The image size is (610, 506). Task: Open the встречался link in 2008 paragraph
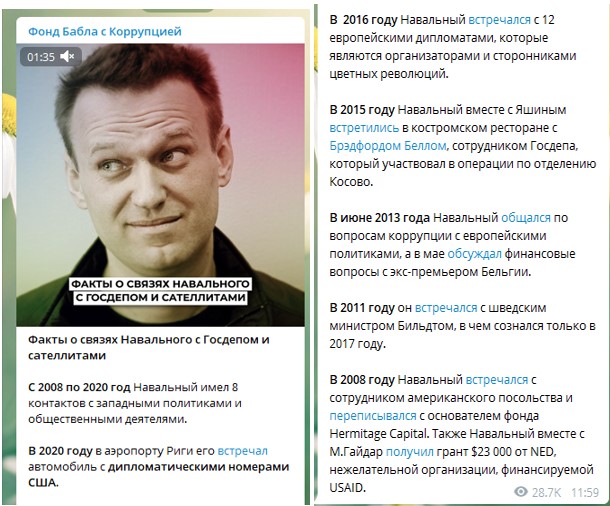(x=497, y=380)
